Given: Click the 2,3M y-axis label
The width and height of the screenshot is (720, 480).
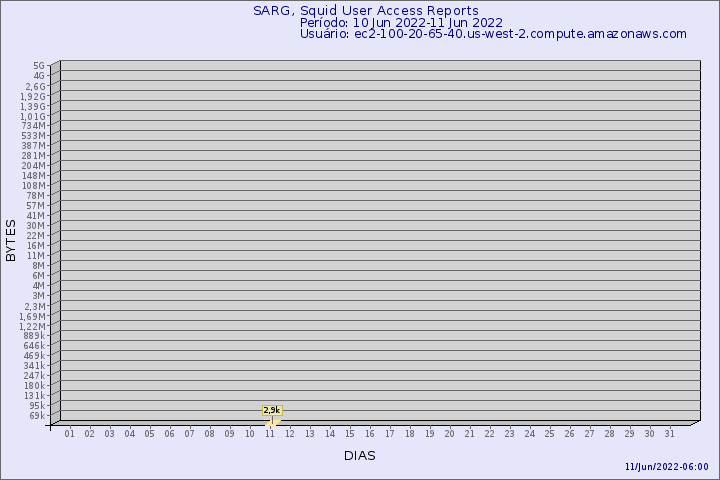Looking at the screenshot, I should 35,306.
